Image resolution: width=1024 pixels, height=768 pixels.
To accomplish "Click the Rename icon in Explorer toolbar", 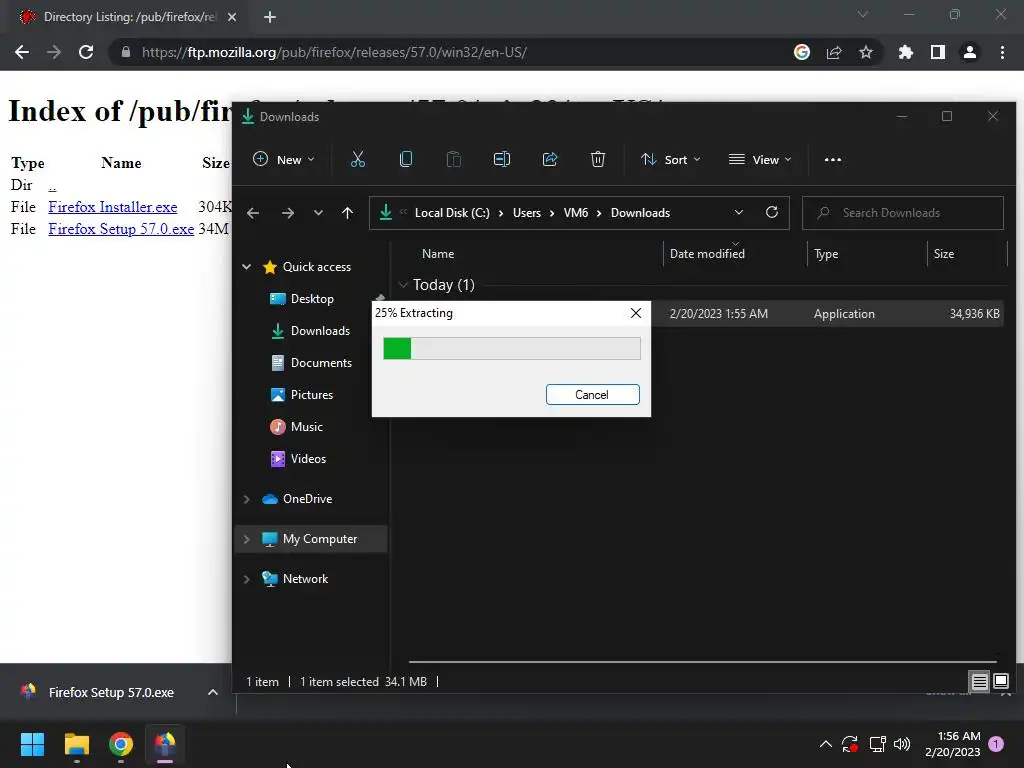I will click(502, 159).
